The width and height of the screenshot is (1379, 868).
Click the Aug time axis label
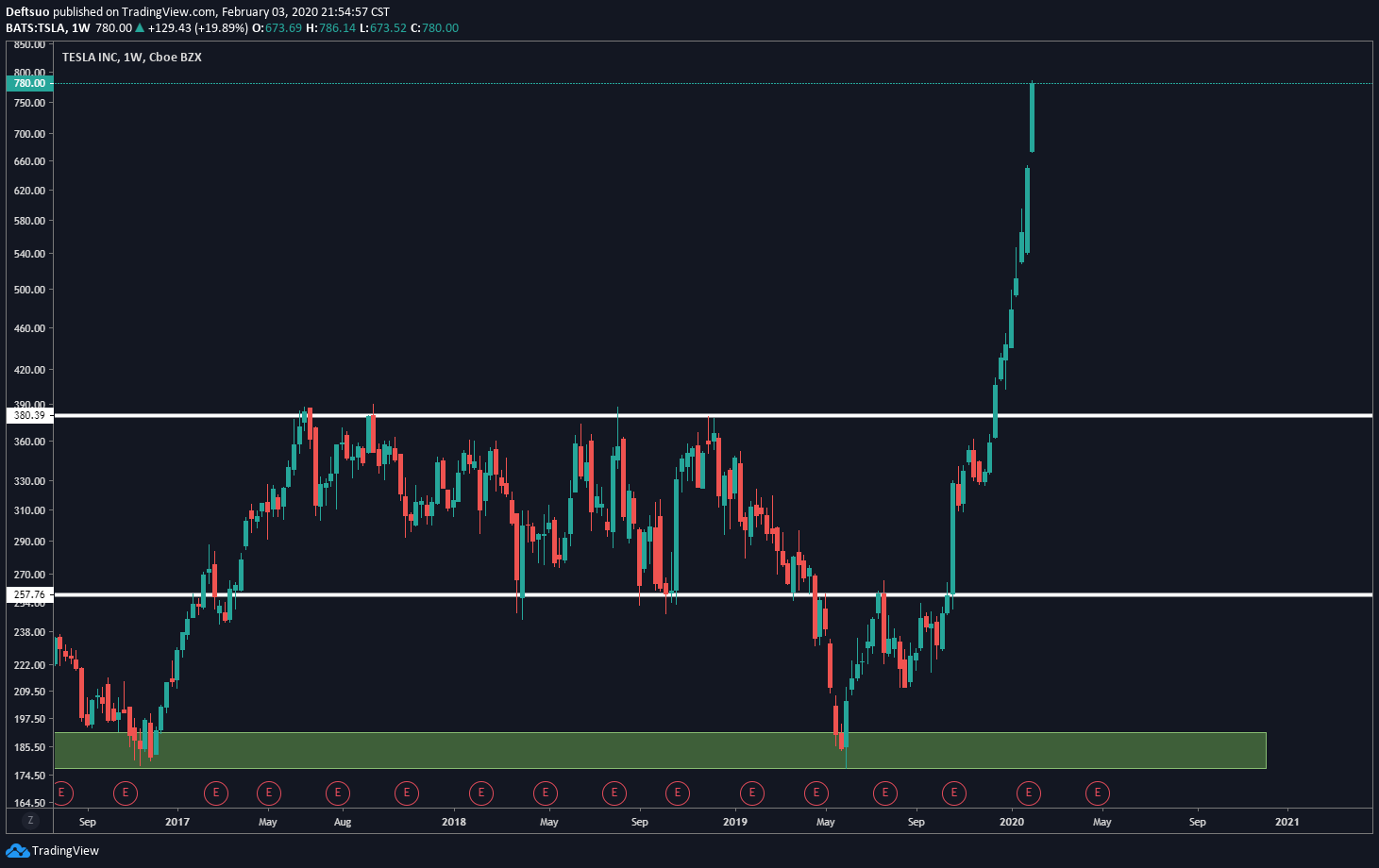(343, 822)
